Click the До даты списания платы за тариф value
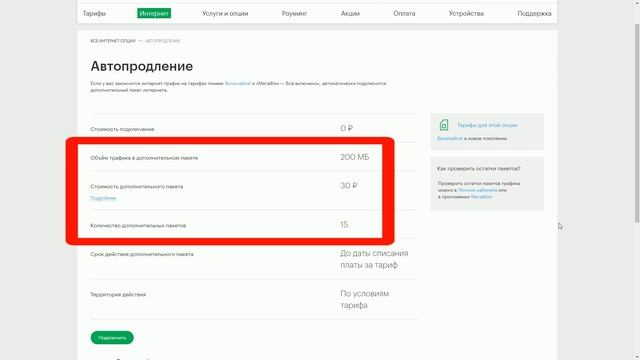Image resolution: width=640 pixels, height=360 pixels. pos(374,259)
